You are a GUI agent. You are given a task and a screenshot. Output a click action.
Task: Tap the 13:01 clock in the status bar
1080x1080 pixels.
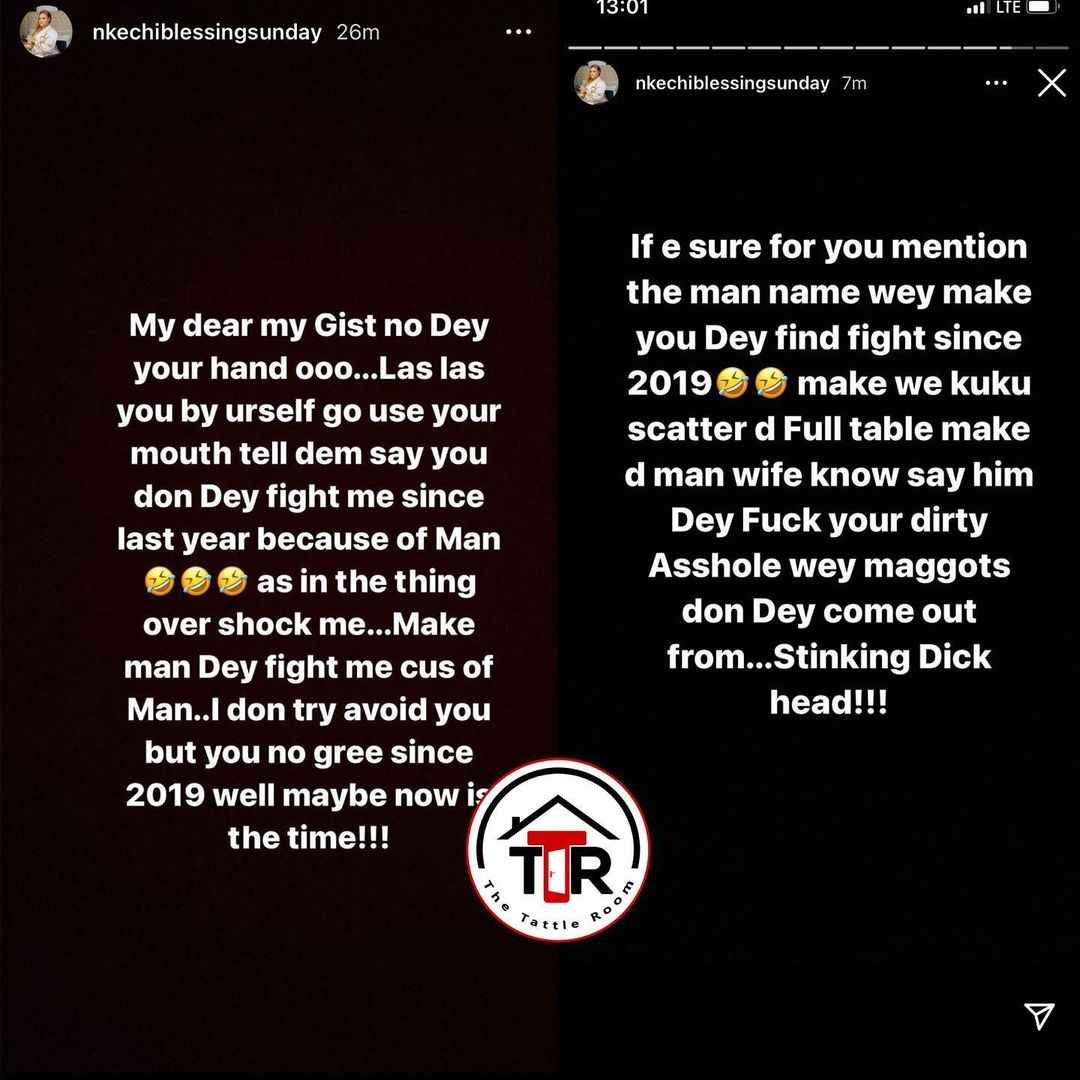(x=622, y=8)
